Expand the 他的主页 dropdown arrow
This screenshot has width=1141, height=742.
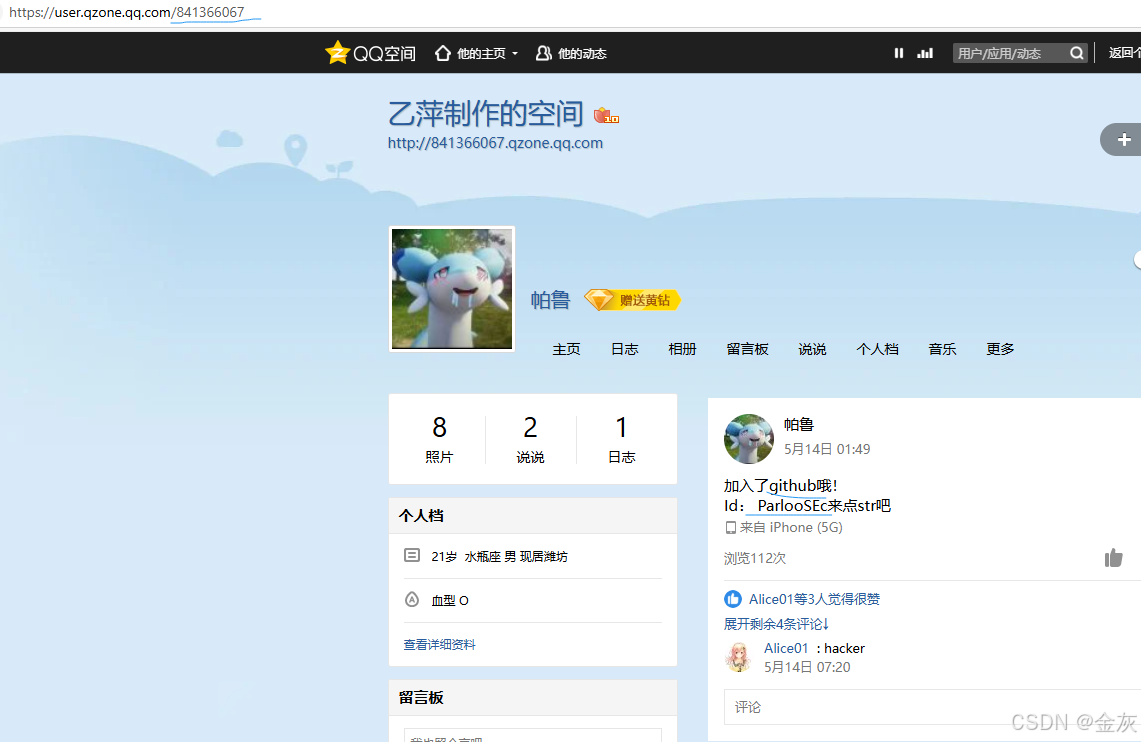(514, 54)
